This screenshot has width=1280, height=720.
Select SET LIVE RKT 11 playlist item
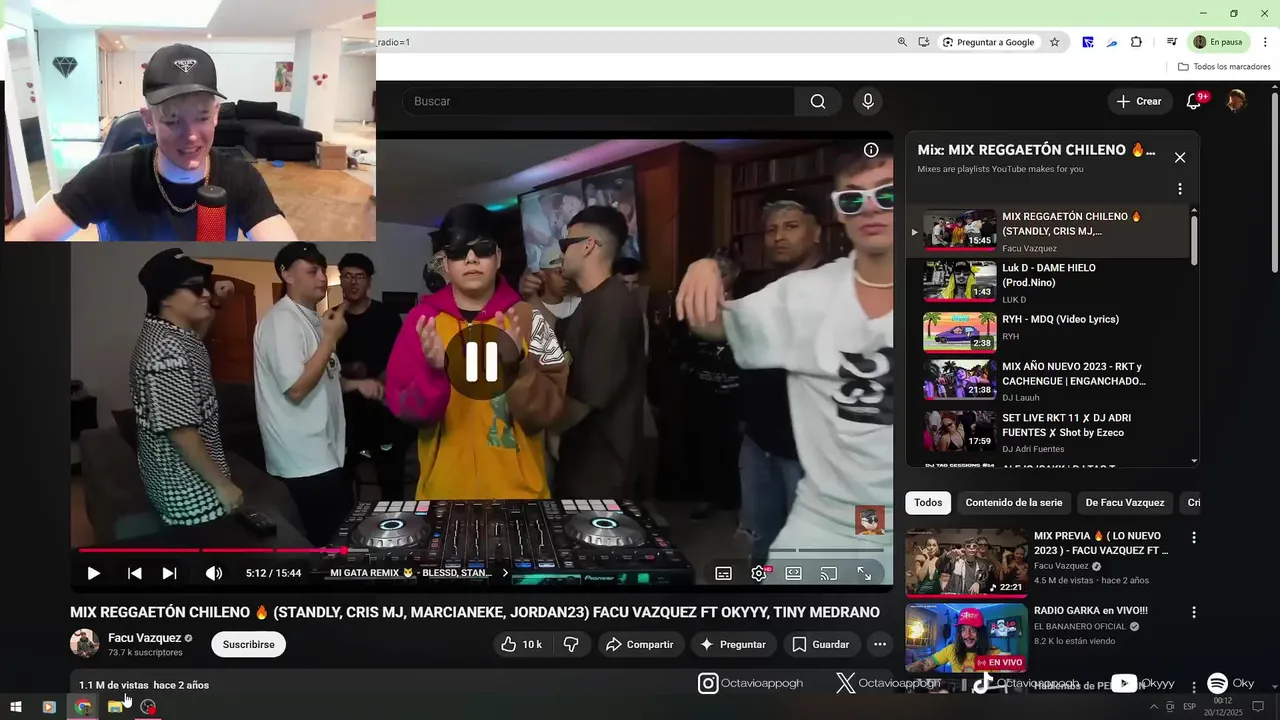(x=1050, y=432)
